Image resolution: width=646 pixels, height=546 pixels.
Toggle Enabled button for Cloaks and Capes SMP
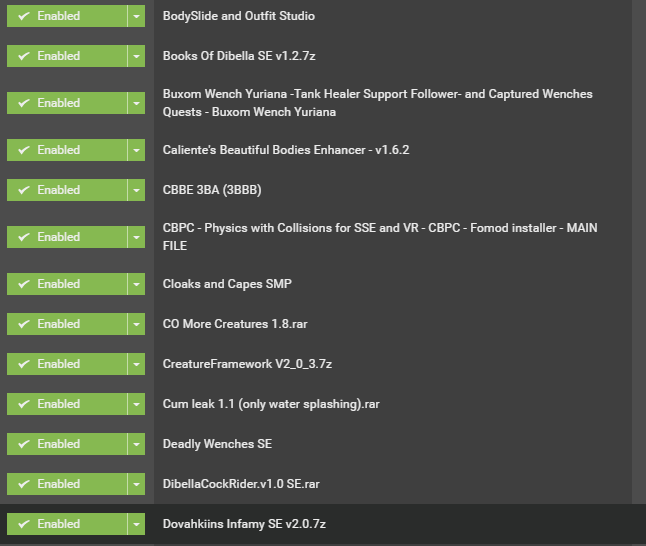(67, 284)
